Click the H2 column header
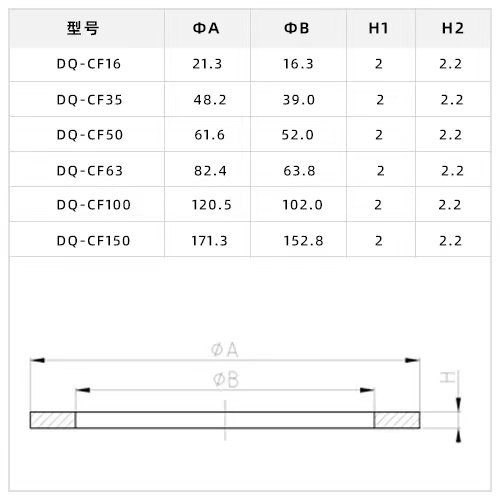The height and width of the screenshot is (500, 500). click(x=453, y=28)
